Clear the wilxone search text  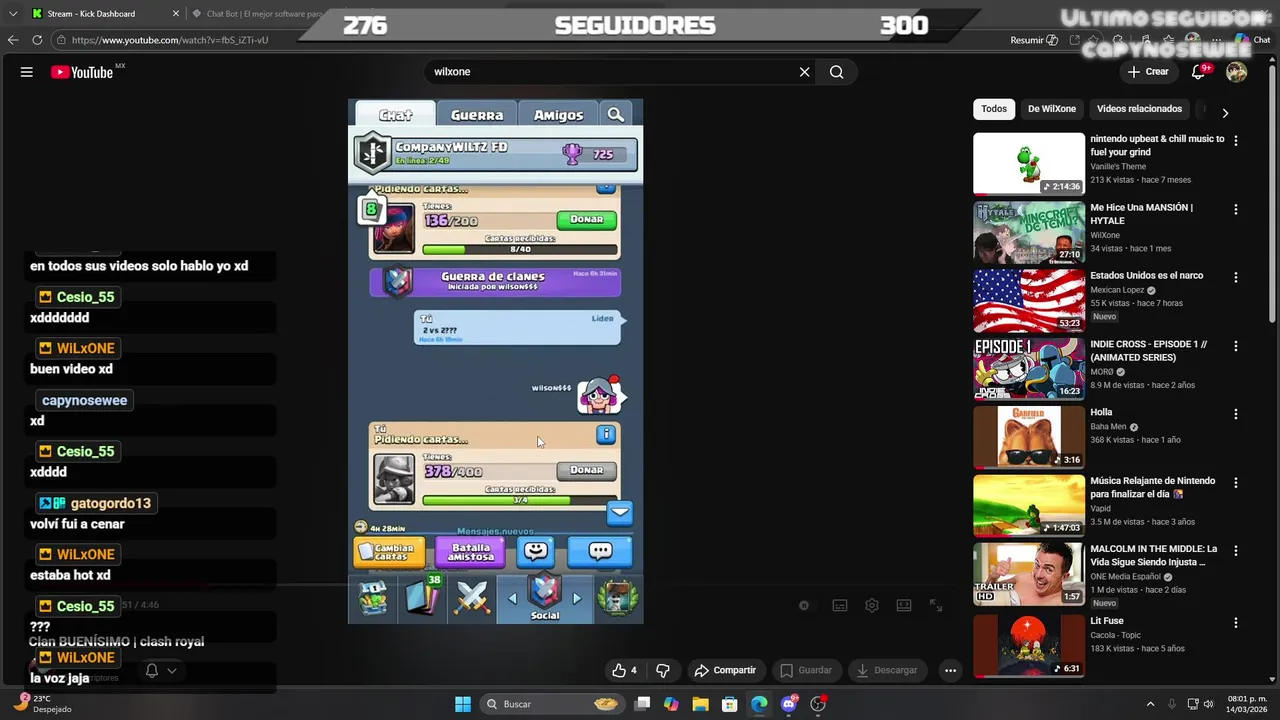click(804, 72)
